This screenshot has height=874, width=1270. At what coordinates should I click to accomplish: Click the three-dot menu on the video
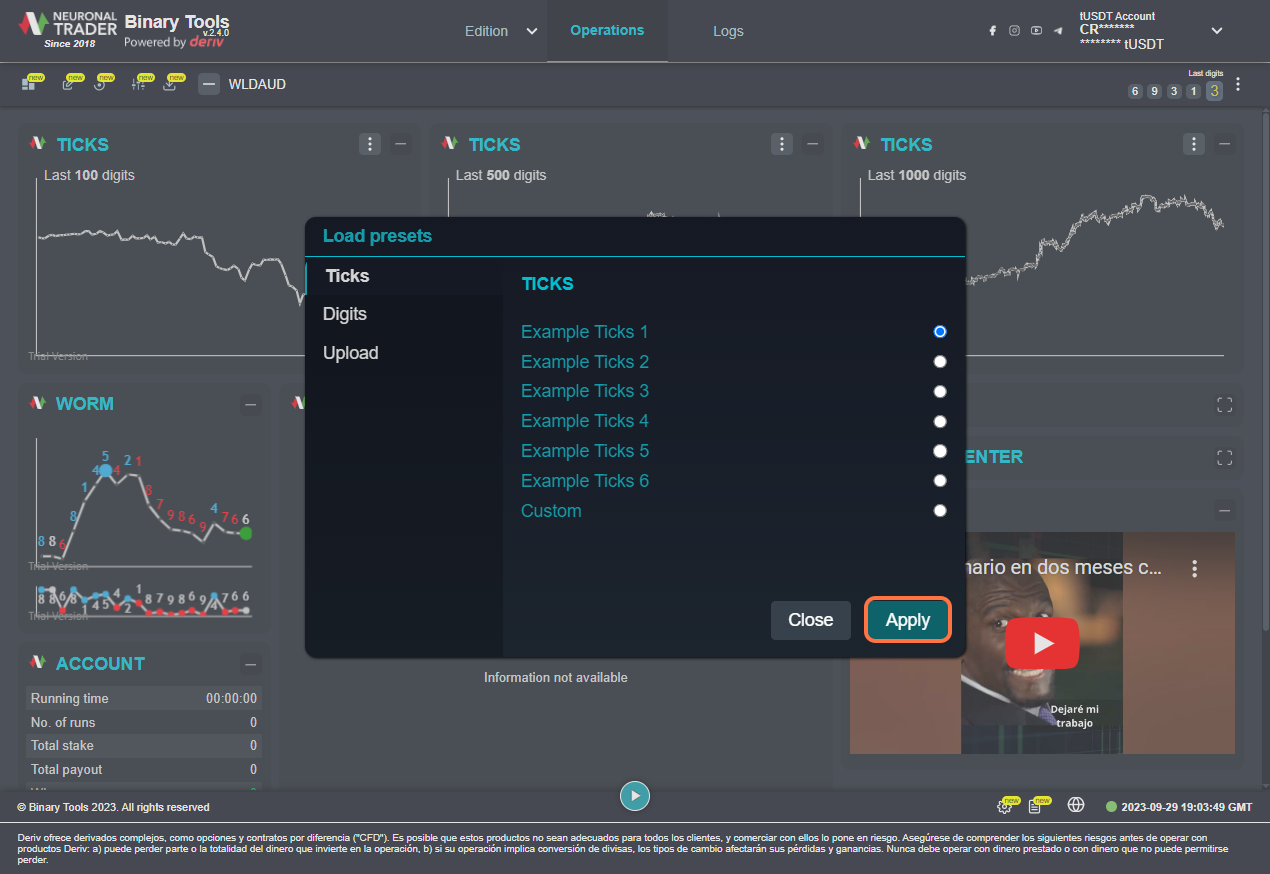(1194, 568)
